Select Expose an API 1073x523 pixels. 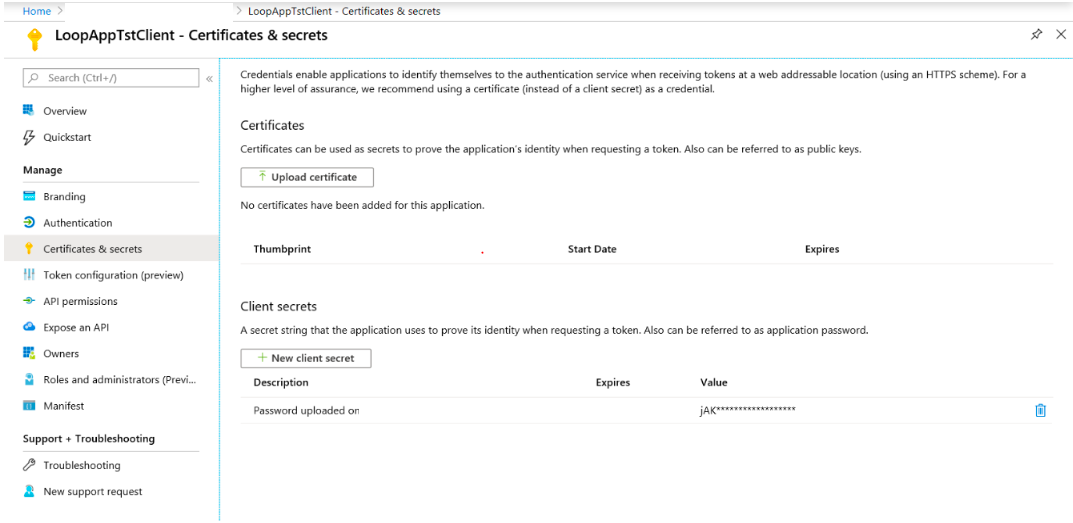76,327
